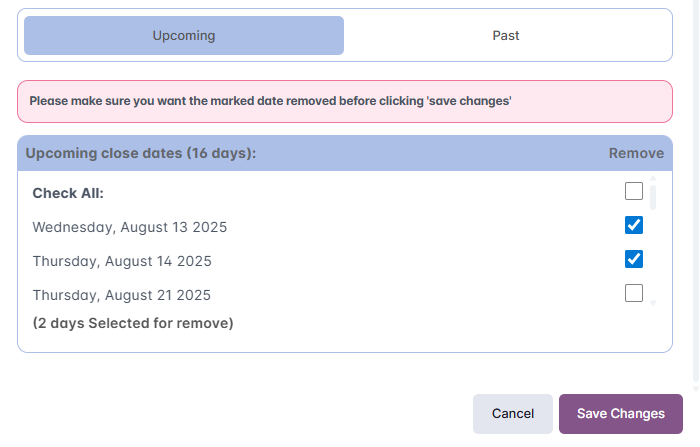Select the Thursday, August 21 2025 date text
Screen dimensions: 700x447
tap(122, 295)
